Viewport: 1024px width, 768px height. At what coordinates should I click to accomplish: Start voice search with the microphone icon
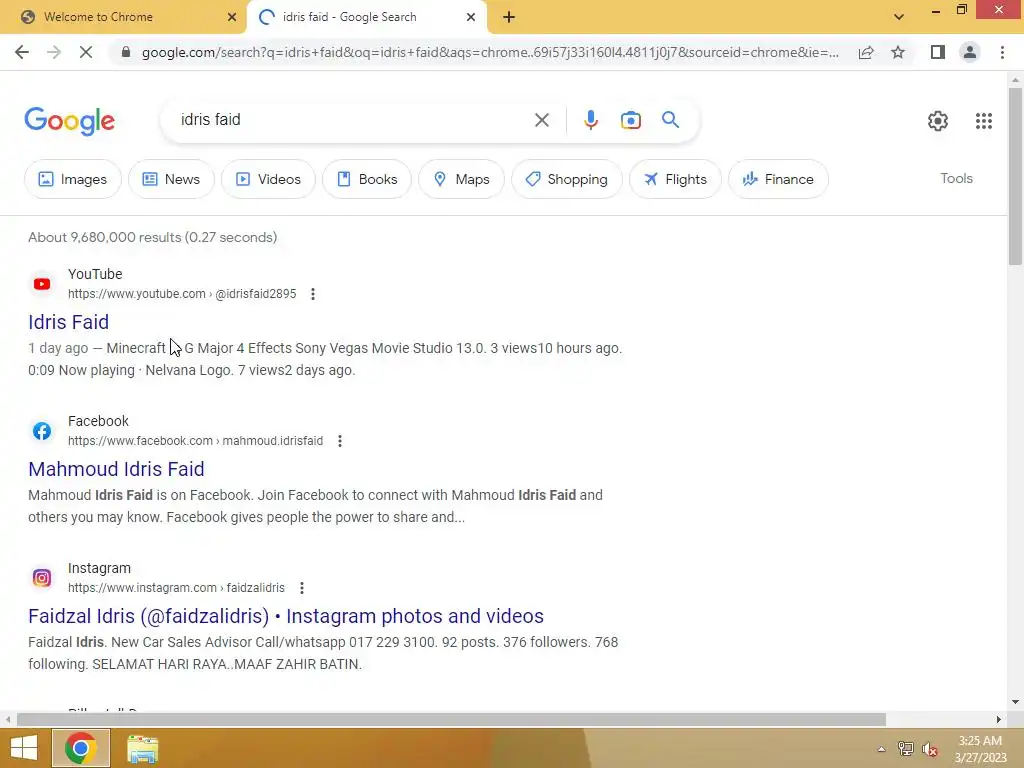coord(590,120)
